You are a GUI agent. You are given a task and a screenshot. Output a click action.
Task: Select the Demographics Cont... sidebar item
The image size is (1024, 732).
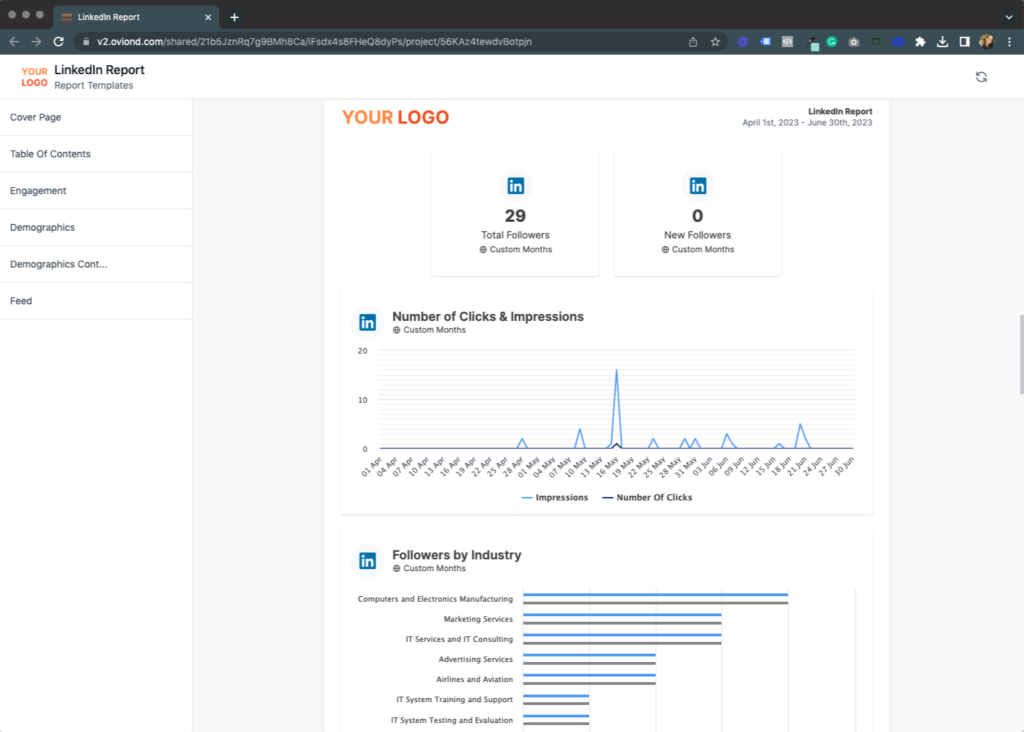[96, 264]
